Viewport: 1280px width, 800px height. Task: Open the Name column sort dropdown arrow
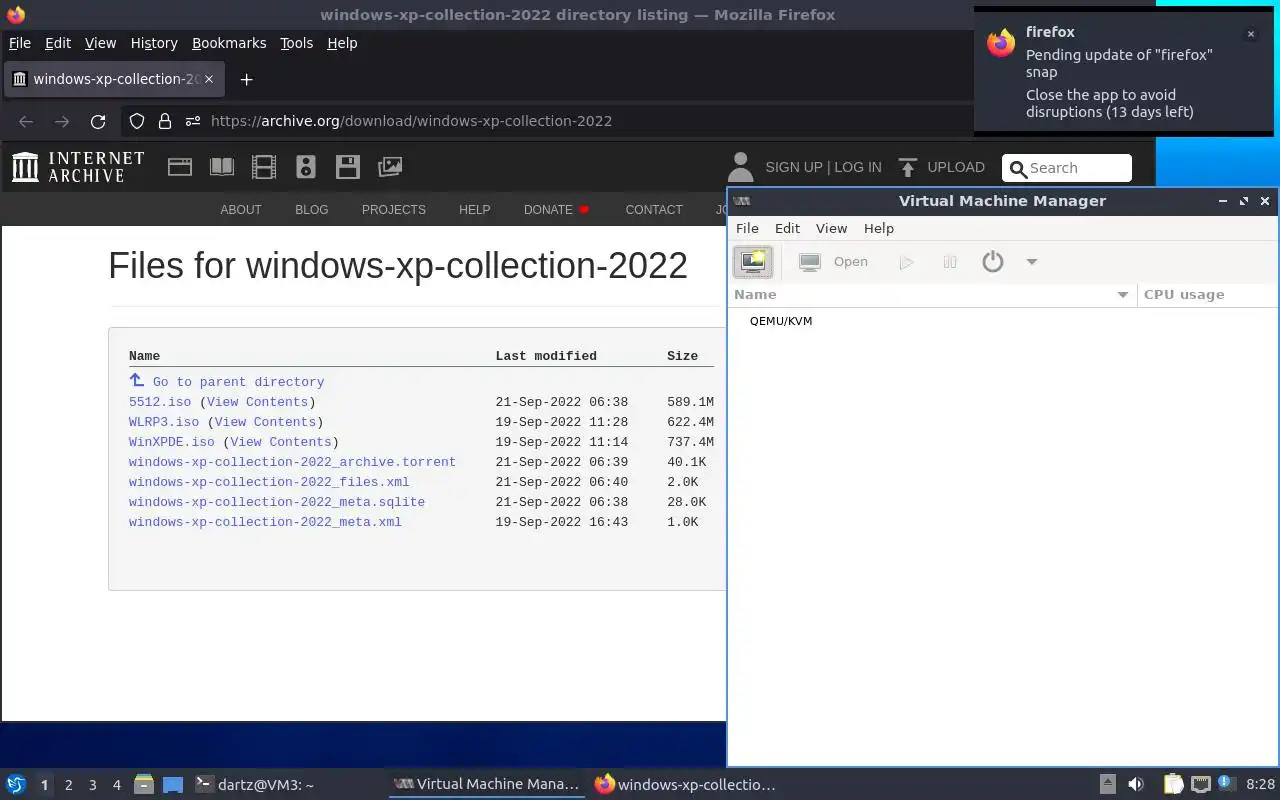click(x=1122, y=294)
